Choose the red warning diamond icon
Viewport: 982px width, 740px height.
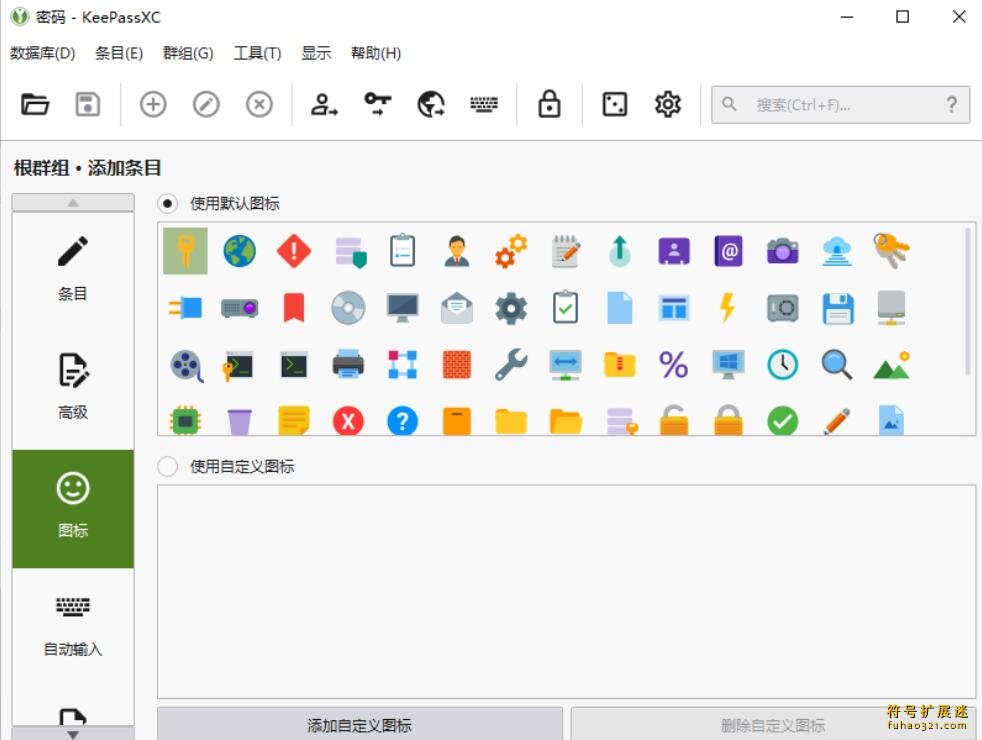tap(294, 251)
